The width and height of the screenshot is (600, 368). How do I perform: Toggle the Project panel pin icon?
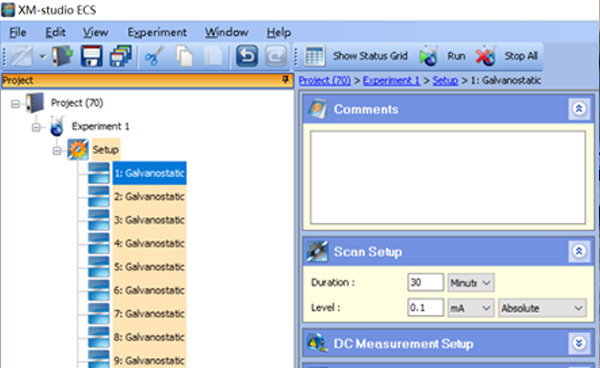point(285,80)
